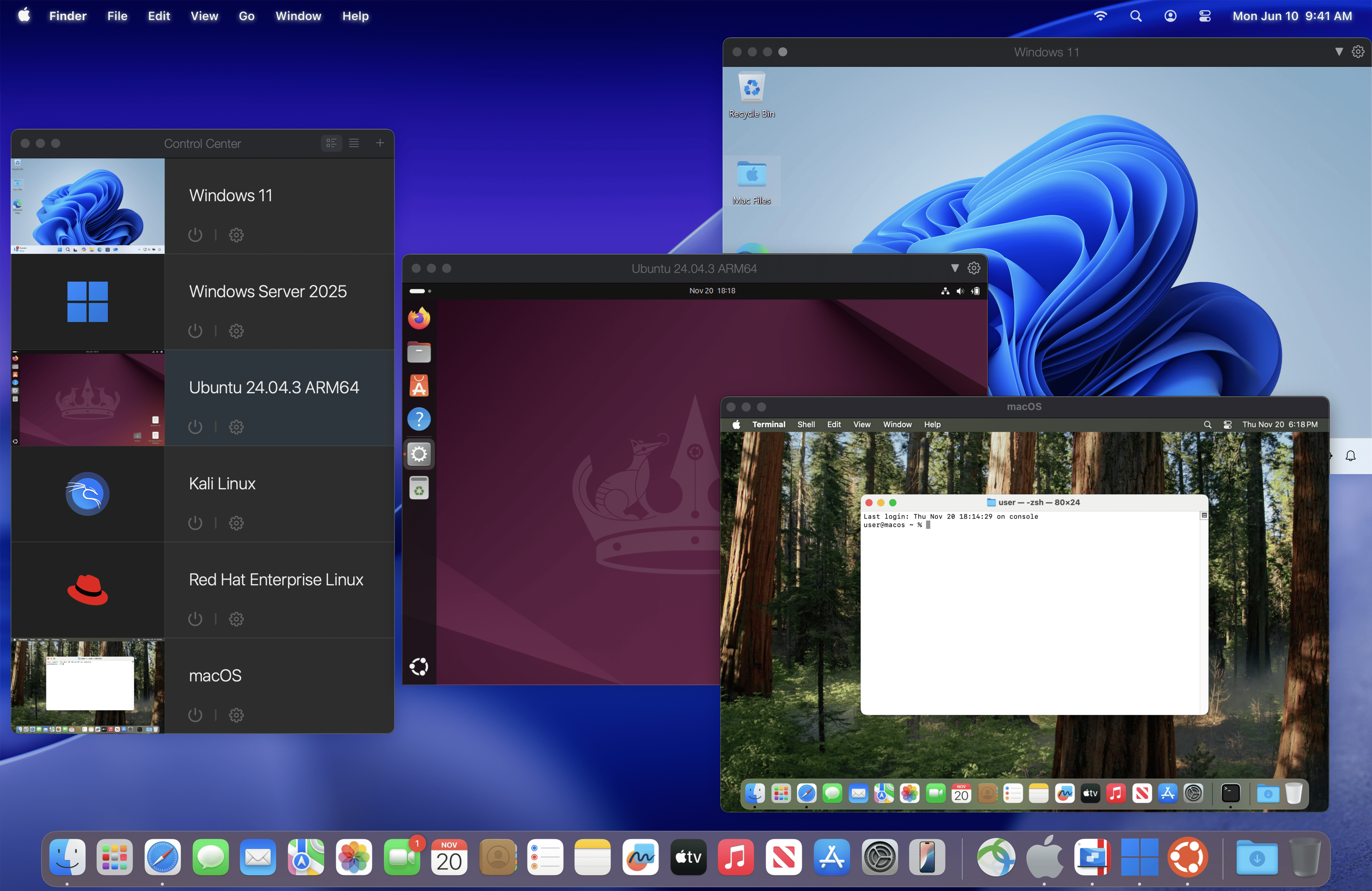Viewport: 1372px width, 891px height.
Task: Open Ubuntu App Center in dock
Action: click(419, 386)
